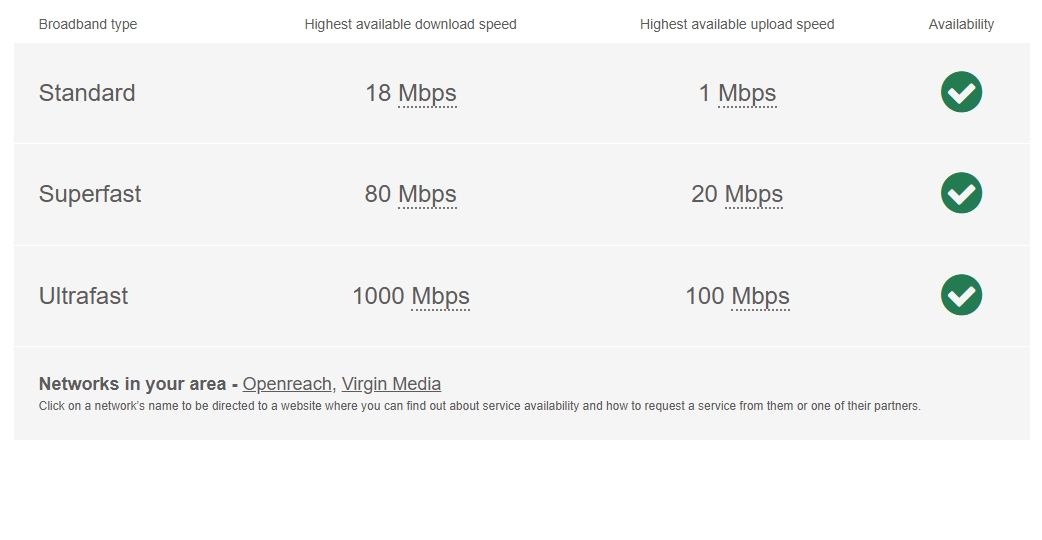This screenshot has width=1042, height=540.
Task: Click the Highest available download speed header
Action: coord(410,24)
